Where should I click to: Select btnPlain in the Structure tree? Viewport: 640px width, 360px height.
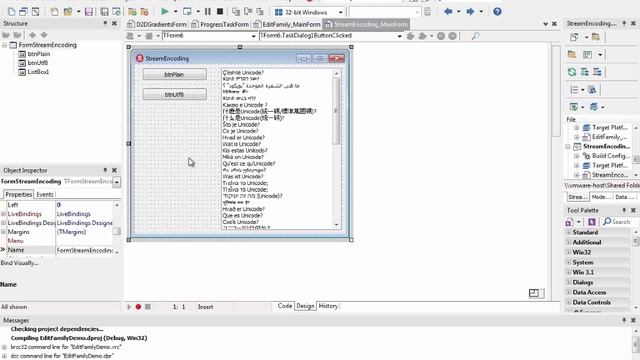(x=39, y=54)
